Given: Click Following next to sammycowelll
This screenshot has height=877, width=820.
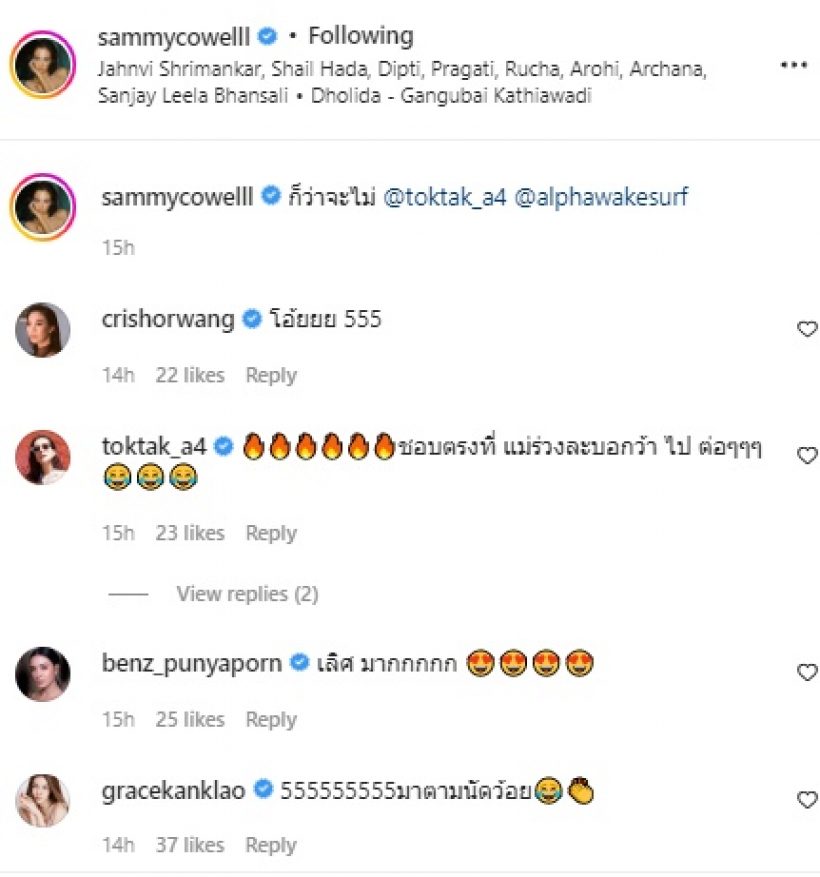Looking at the screenshot, I should click(x=360, y=36).
